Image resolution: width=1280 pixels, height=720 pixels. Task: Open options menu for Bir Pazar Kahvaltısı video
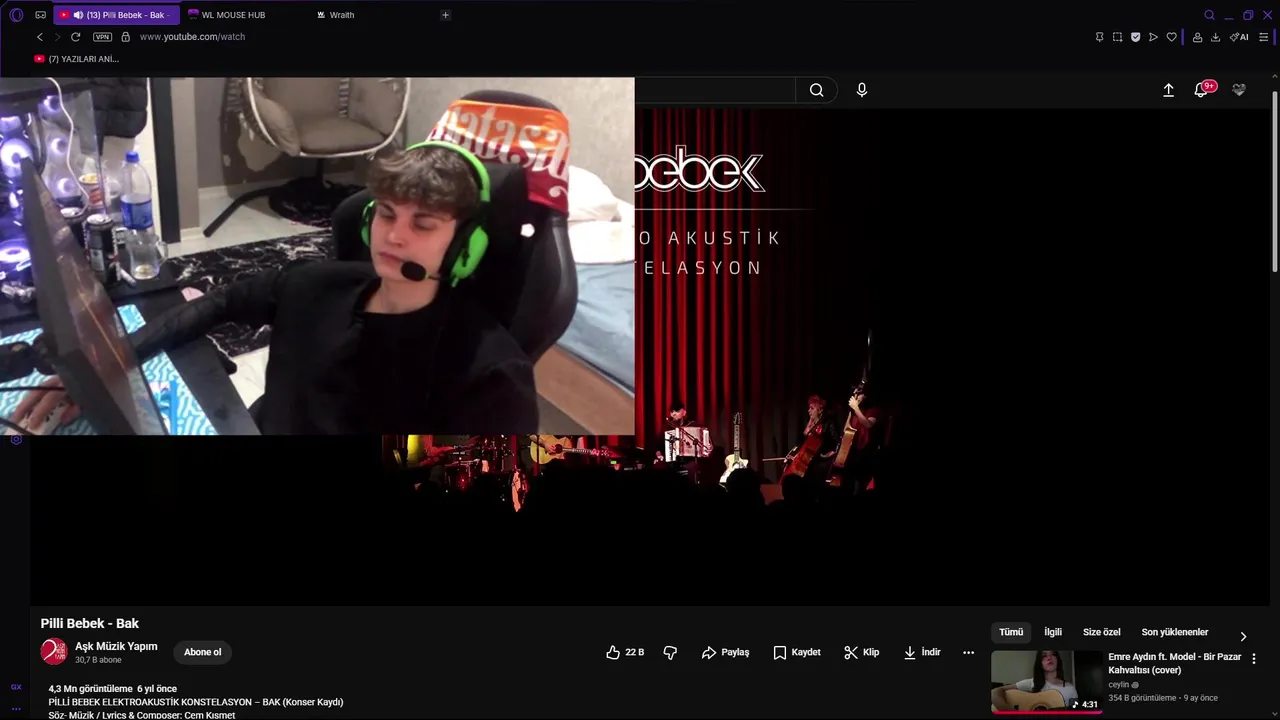[x=1254, y=659]
